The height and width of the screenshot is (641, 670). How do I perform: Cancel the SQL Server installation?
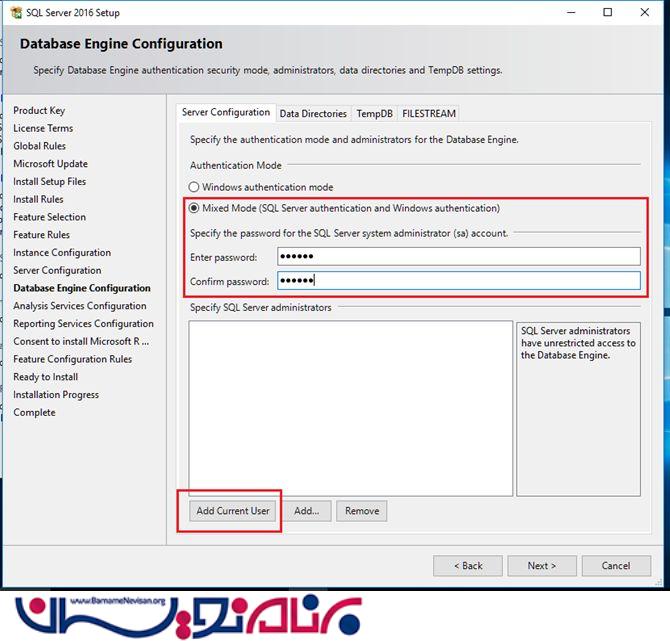(x=615, y=566)
